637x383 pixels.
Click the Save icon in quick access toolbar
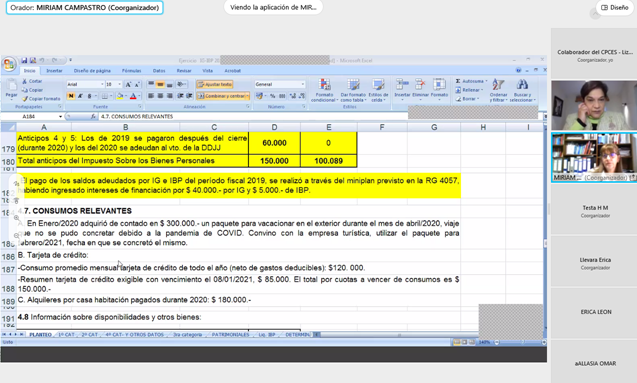24,61
